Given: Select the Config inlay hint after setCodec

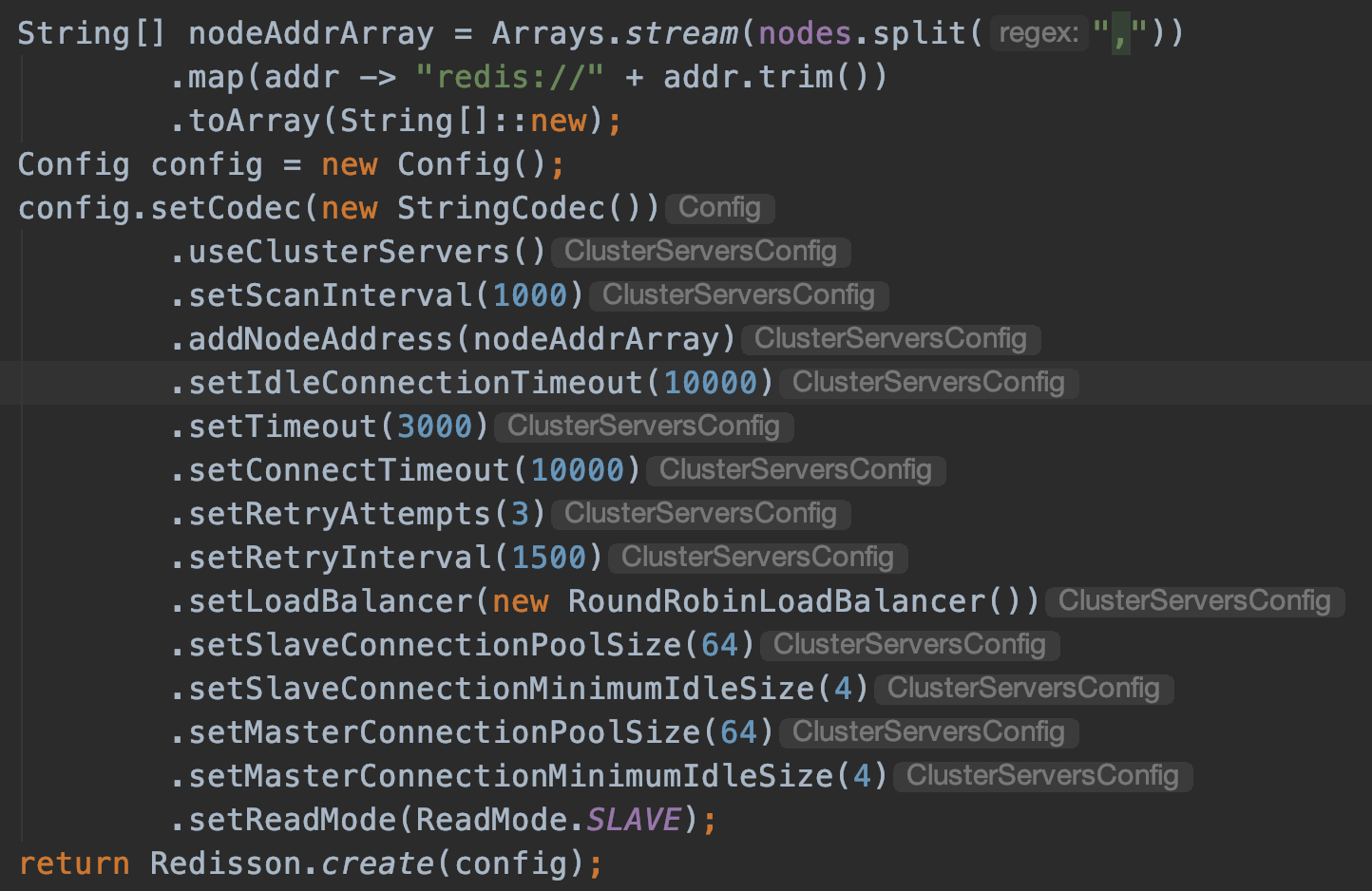Looking at the screenshot, I should click(719, 207).
